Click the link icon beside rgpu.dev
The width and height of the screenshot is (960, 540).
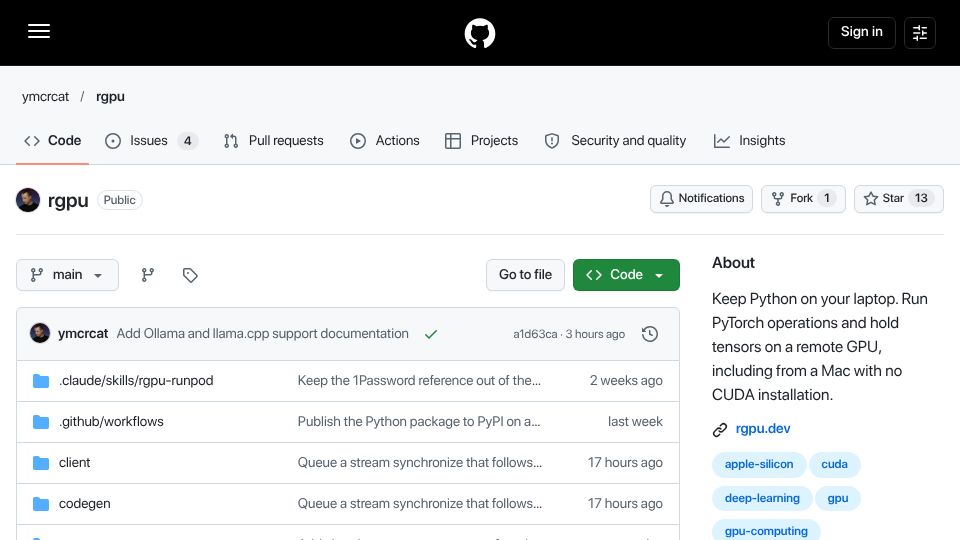pos(720,430)
